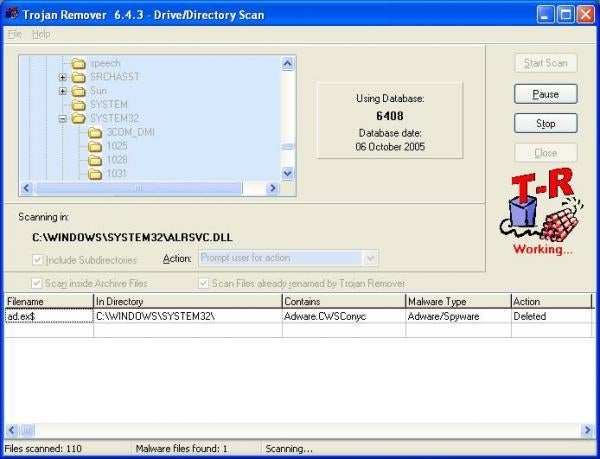Image resolution: width=600 pixels, height=459 pixels.
Task: Open the Help menu
Action: coord(41,34)
